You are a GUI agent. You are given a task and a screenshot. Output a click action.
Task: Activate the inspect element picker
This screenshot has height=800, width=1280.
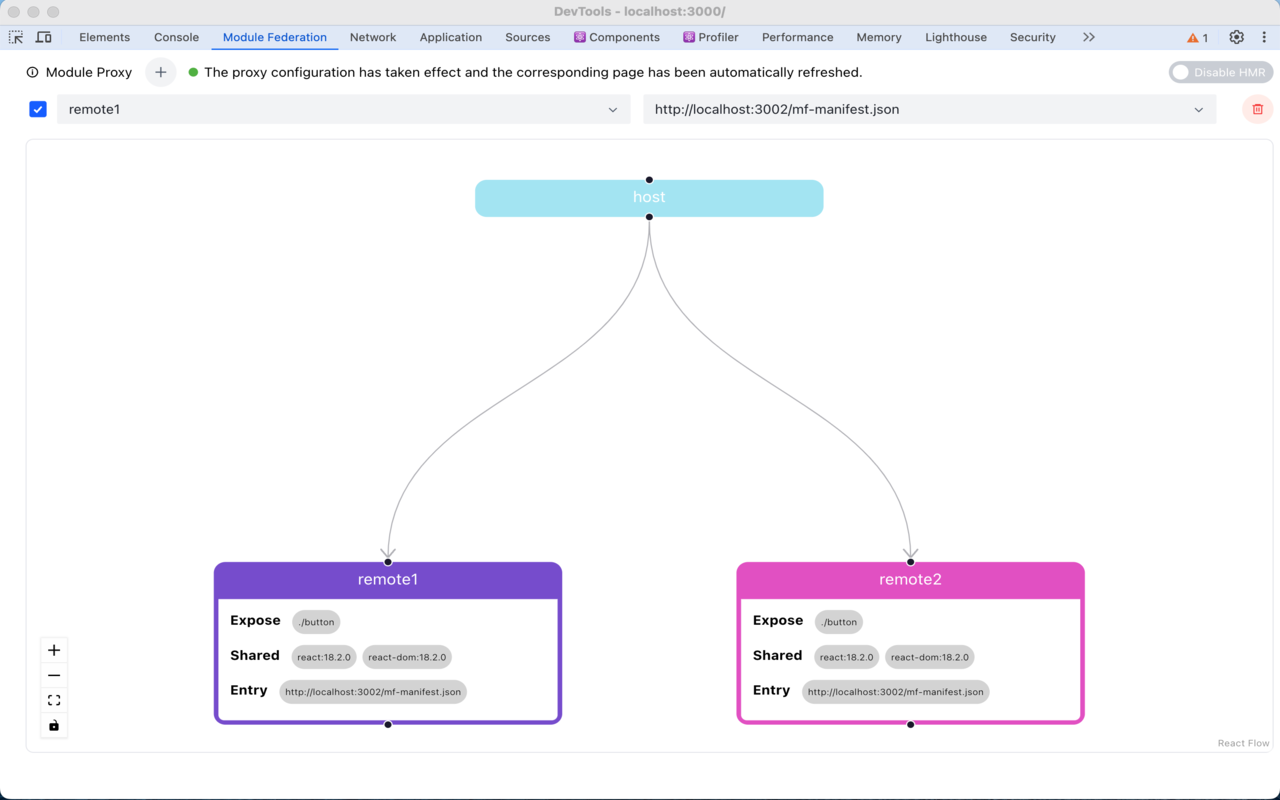[16, 37]
